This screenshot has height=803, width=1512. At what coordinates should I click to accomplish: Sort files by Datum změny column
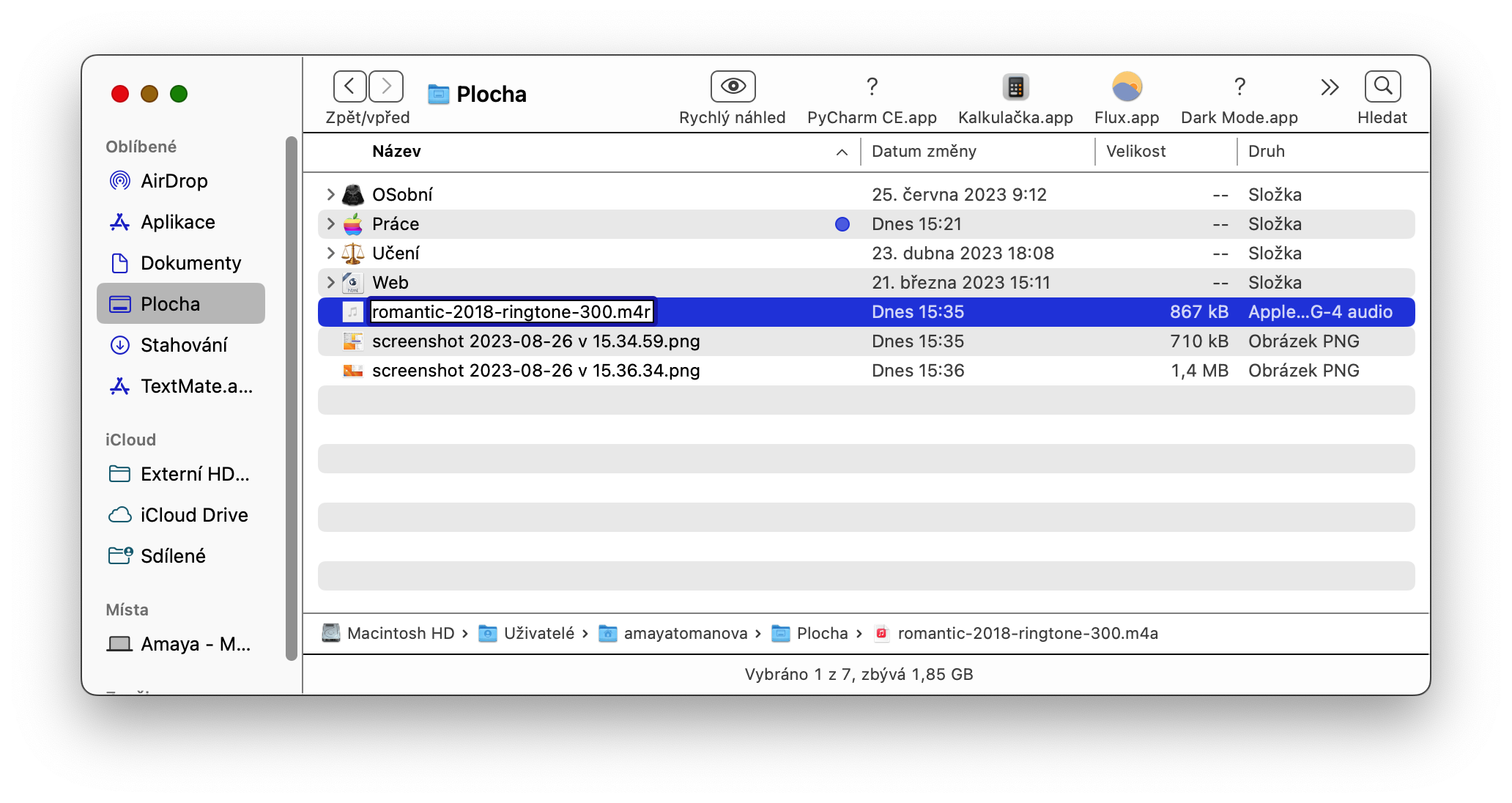pyautogui.click(x=924, y=152)
